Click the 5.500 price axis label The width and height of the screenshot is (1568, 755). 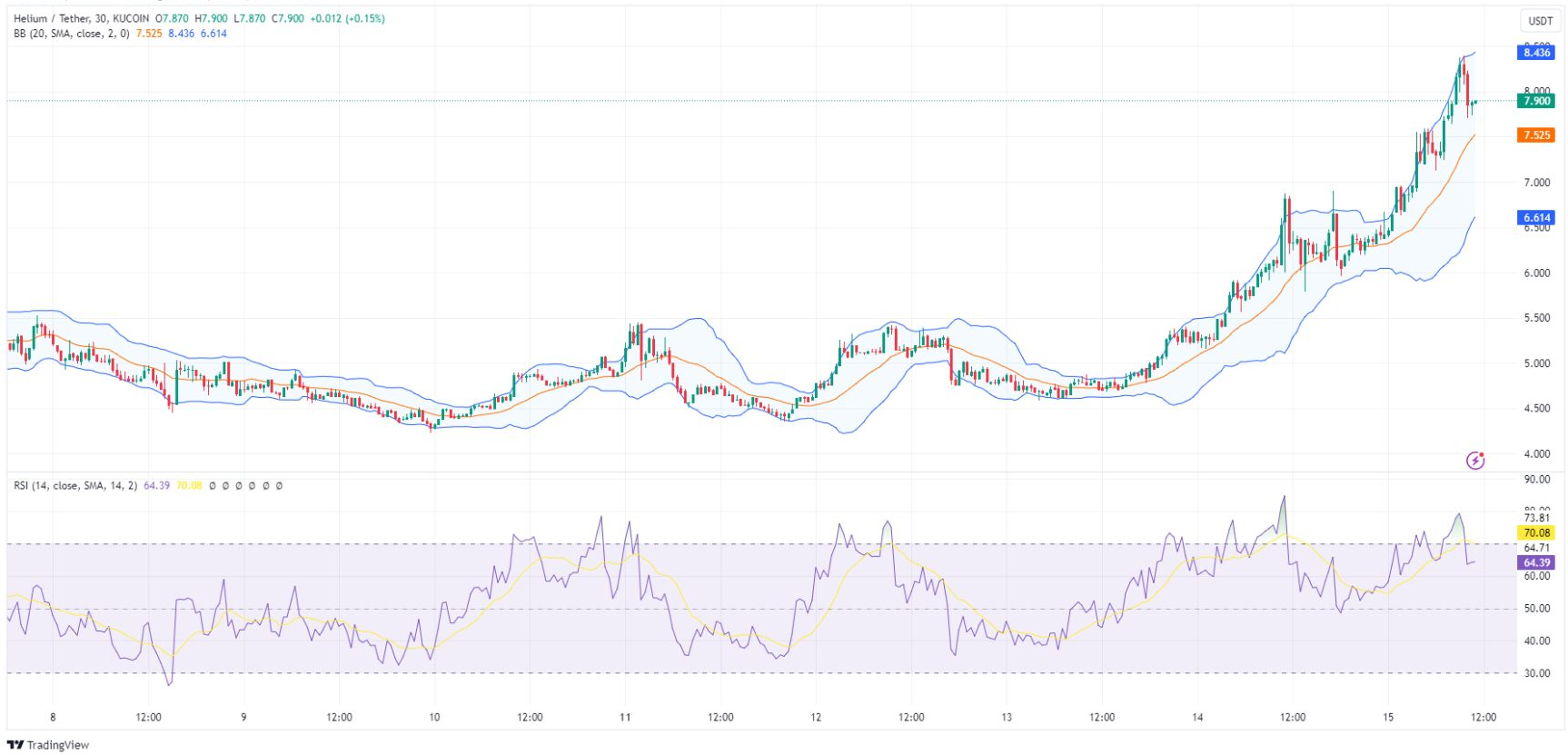coord(1537,318)
